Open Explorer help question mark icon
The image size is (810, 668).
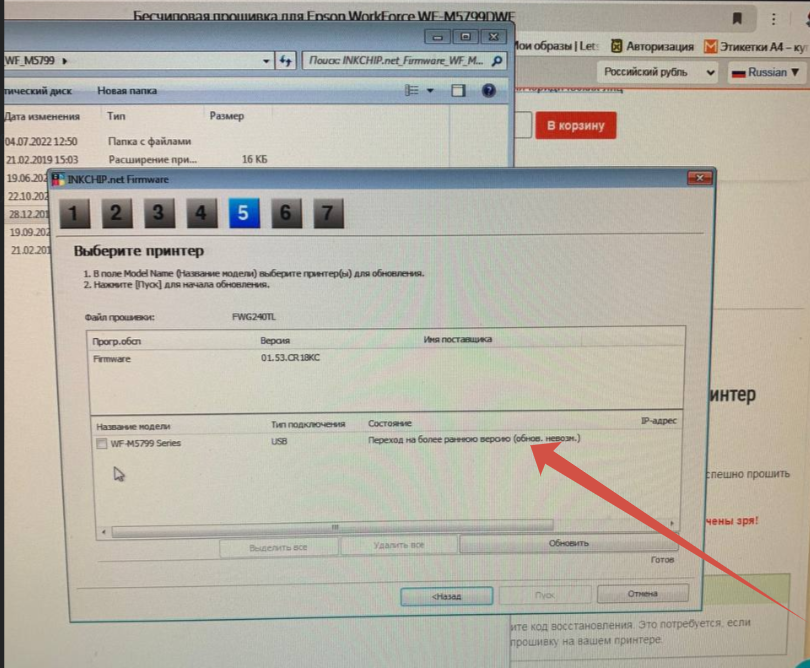(488, 91)
